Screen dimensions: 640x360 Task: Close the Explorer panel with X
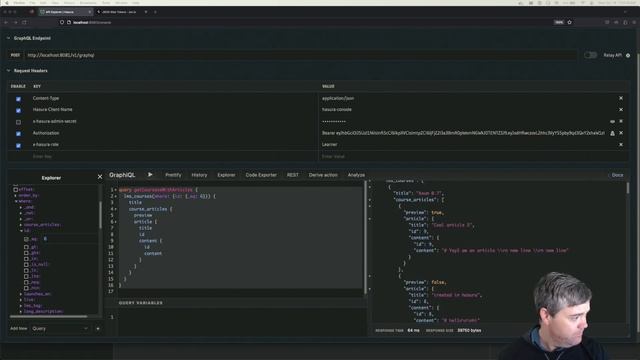[x=100, y=177]
